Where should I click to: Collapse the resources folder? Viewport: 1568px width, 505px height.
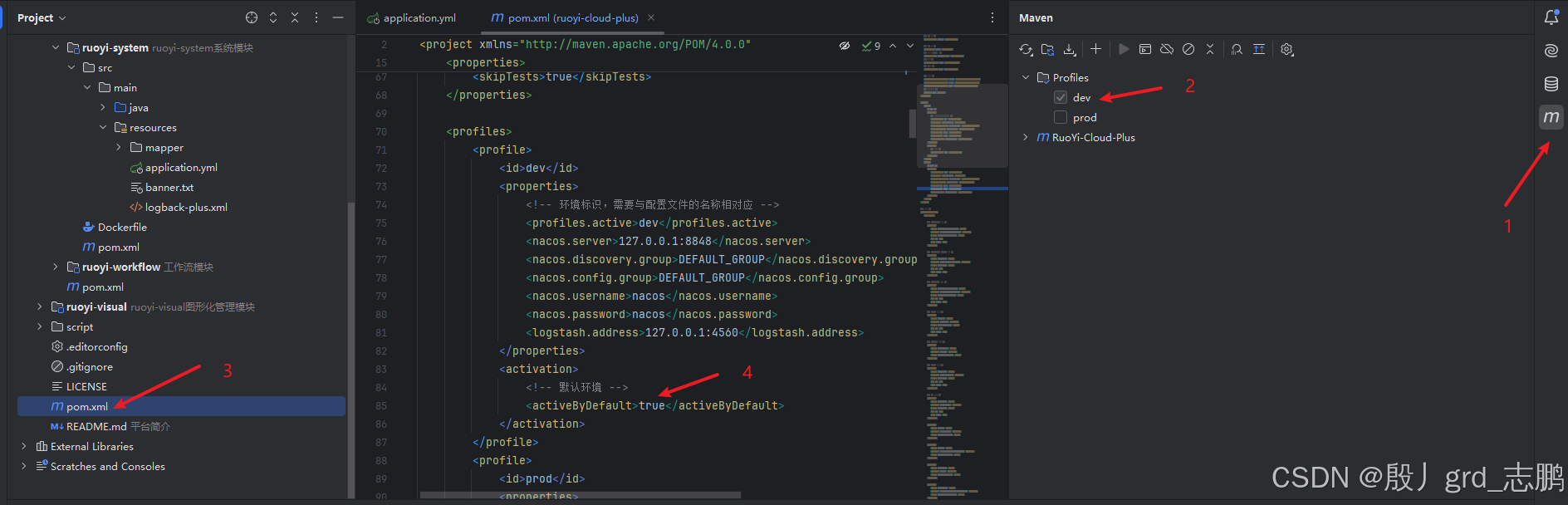click(103, 127)
